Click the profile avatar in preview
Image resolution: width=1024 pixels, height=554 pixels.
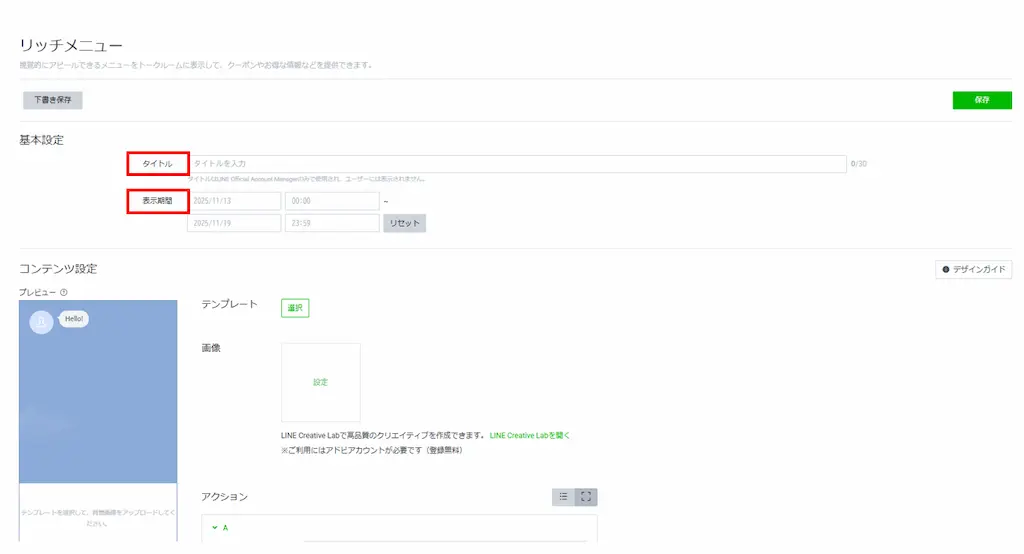[x=41, y=322]
